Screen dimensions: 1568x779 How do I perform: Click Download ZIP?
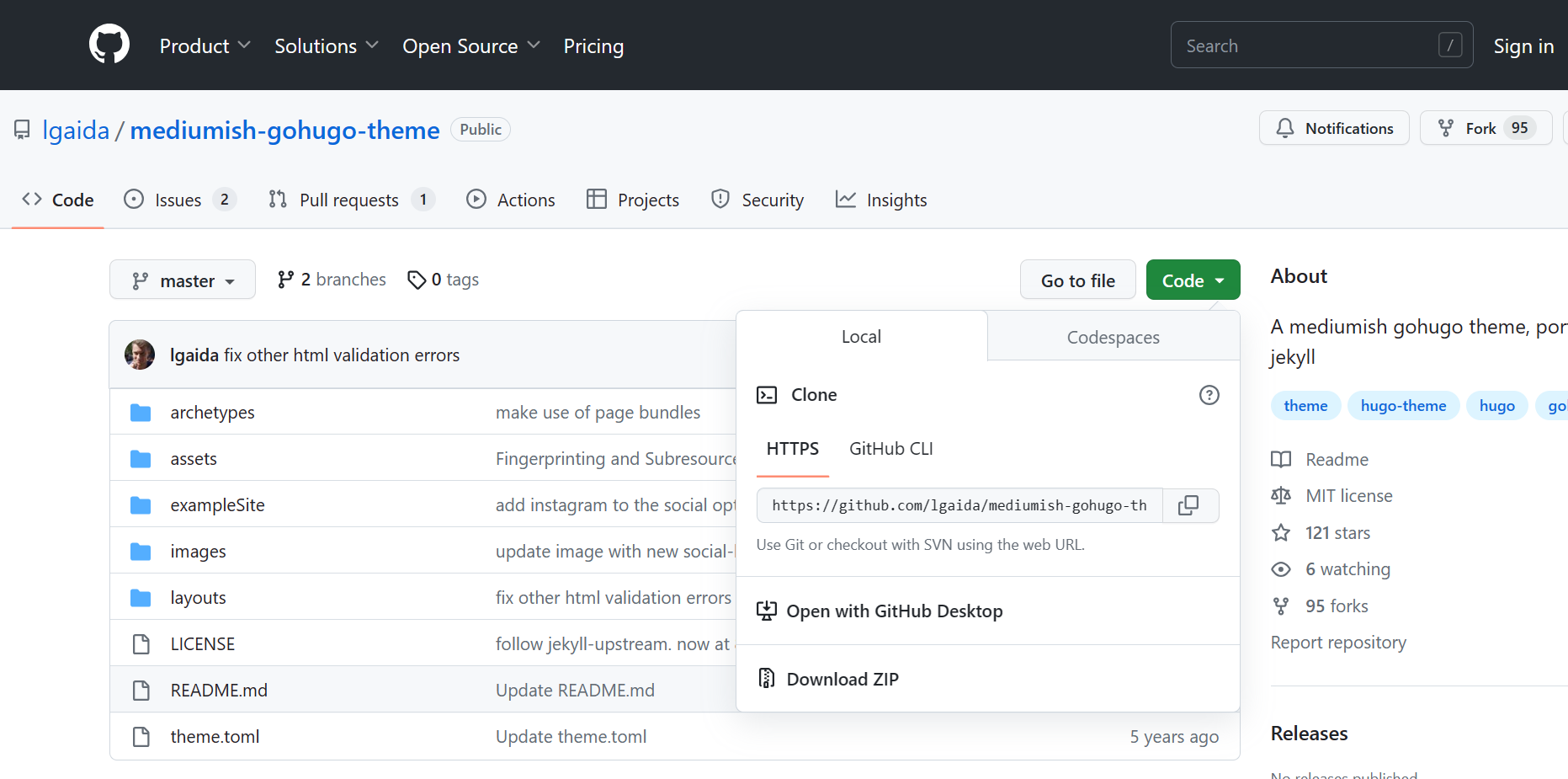click(842, 679)
